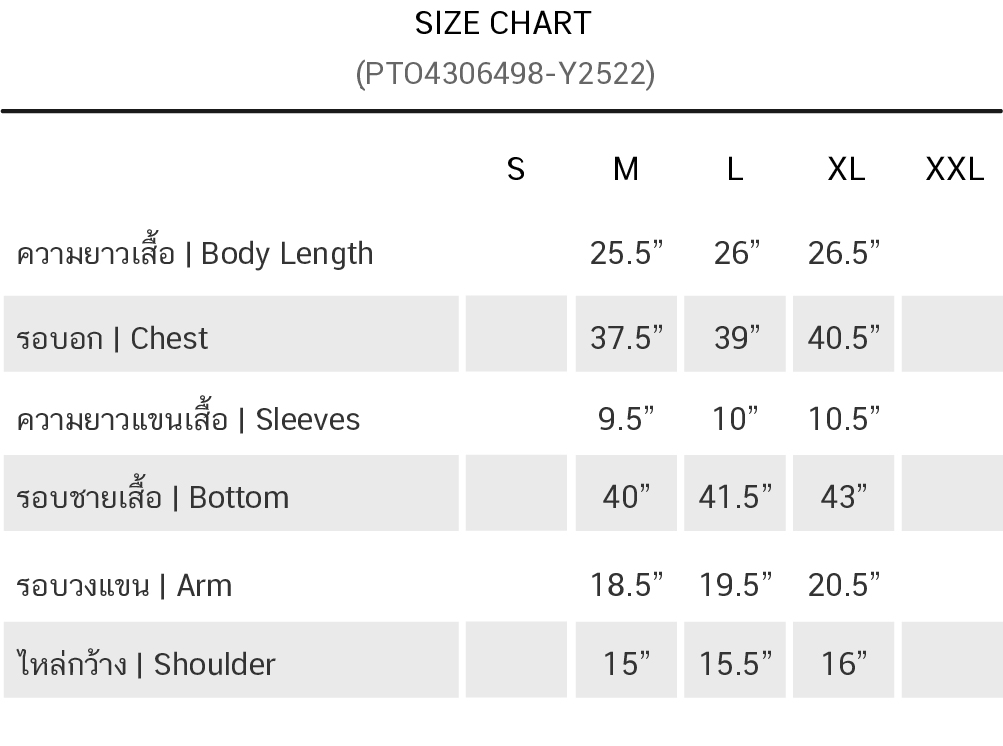Image resolution: width=1003 pixels, height=746 pixels.
Task: Click the Shoulder row label
Action: (146, 664)
